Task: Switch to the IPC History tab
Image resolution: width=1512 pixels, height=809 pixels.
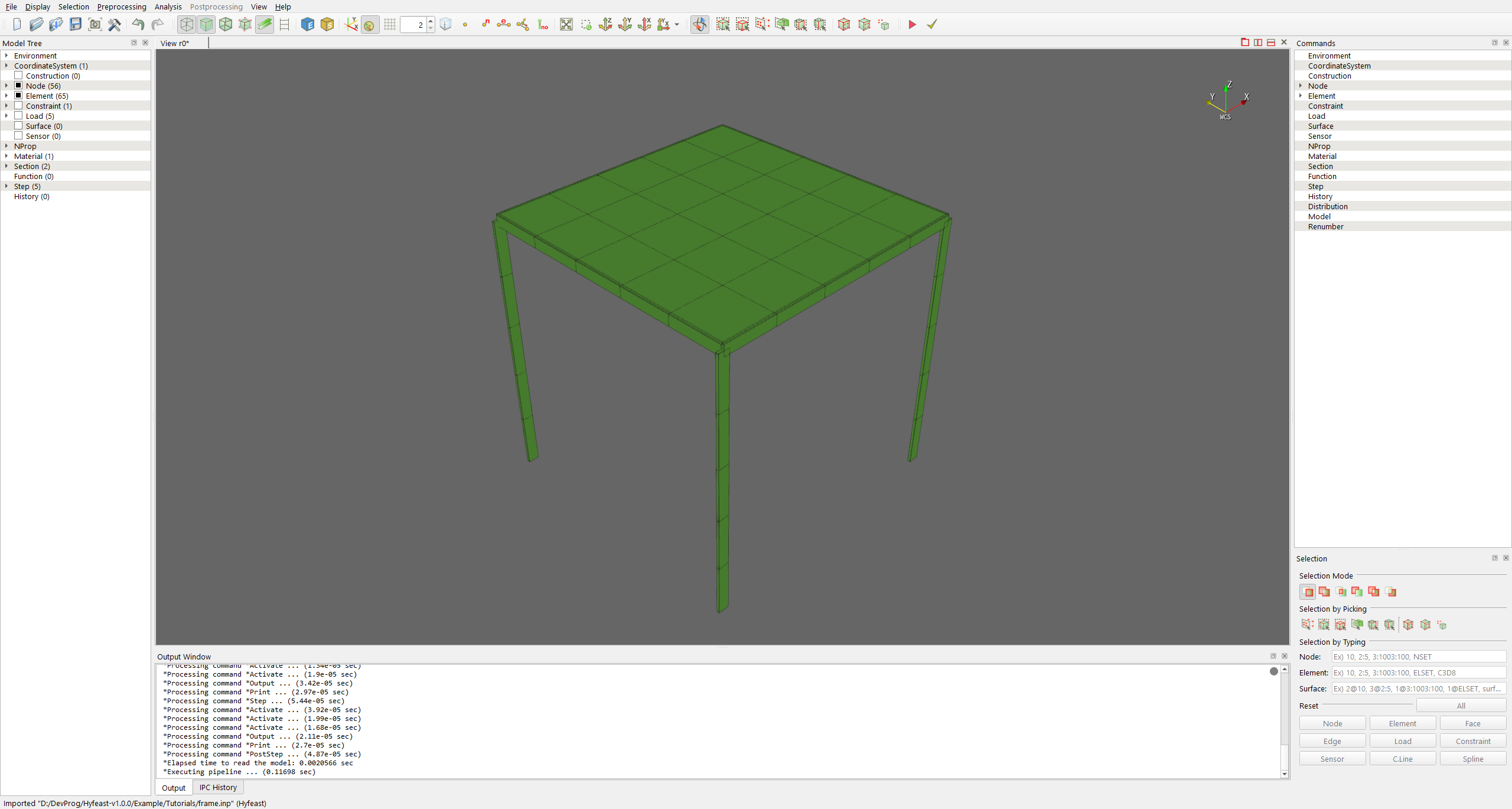Action: pyautogui.click(x=217, y=787)
